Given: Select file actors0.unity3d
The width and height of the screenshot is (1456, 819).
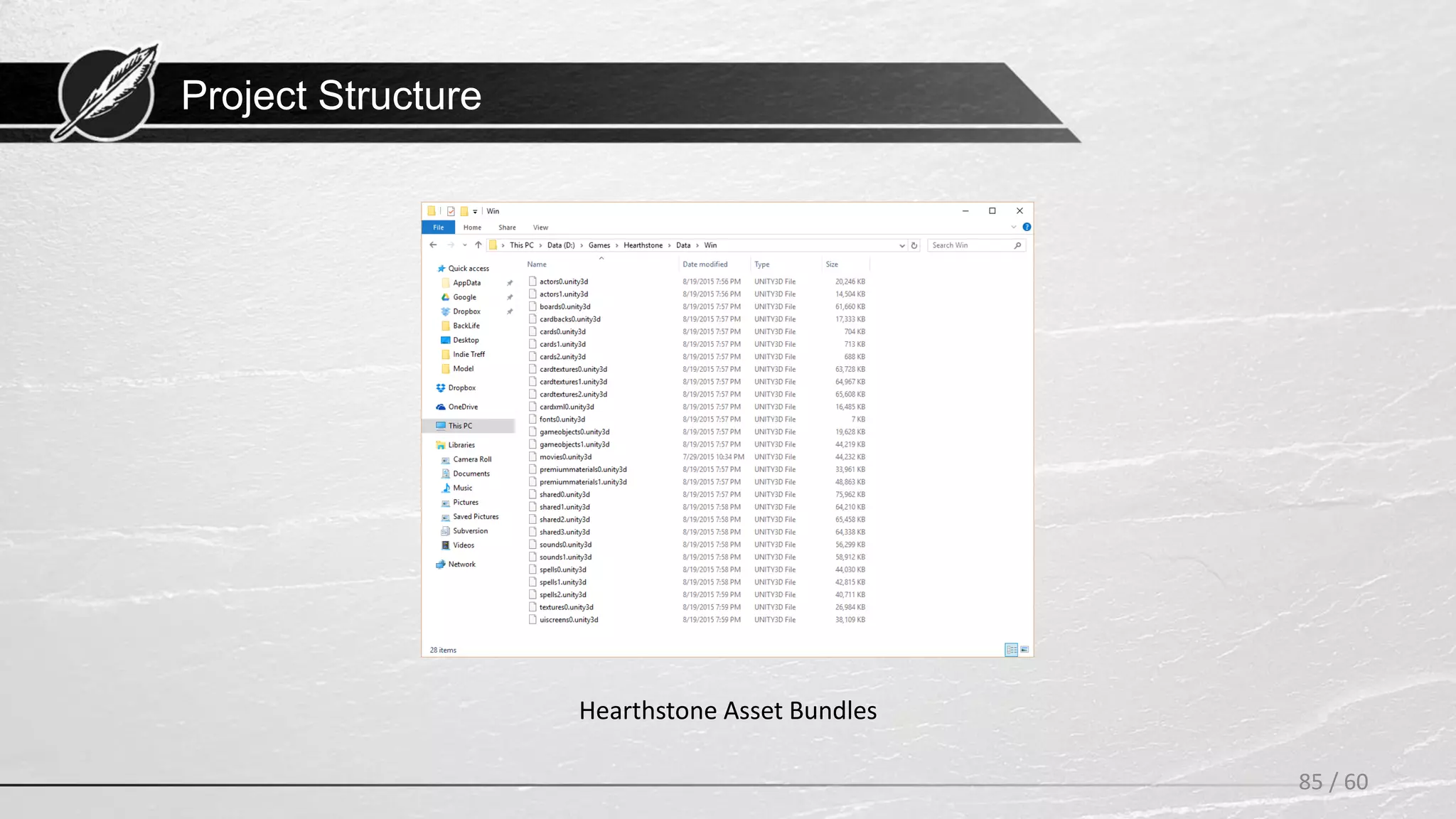Looking at the screenshot, I should point(563,282).
